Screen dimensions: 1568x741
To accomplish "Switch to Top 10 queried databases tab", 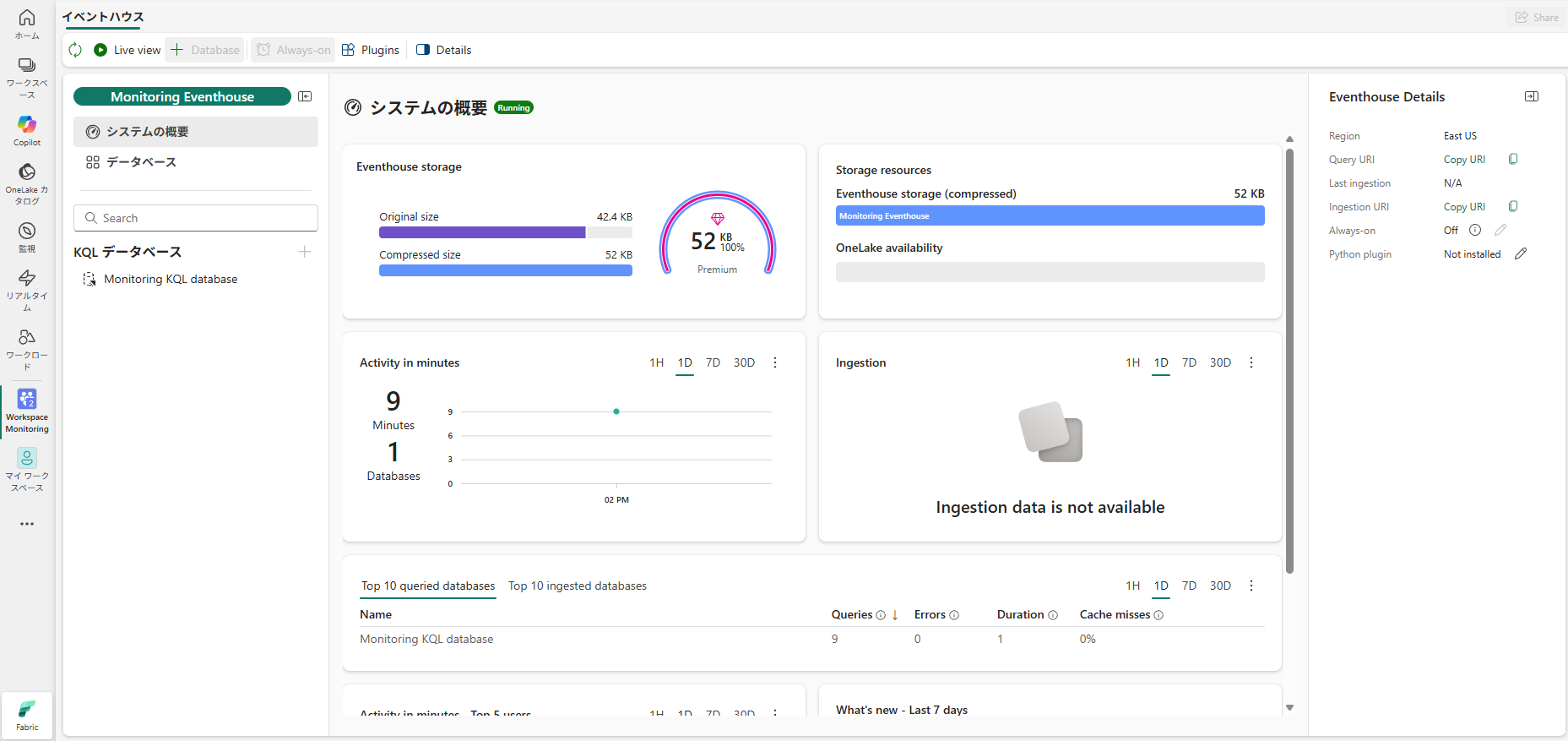I will (x=428, y=586).
